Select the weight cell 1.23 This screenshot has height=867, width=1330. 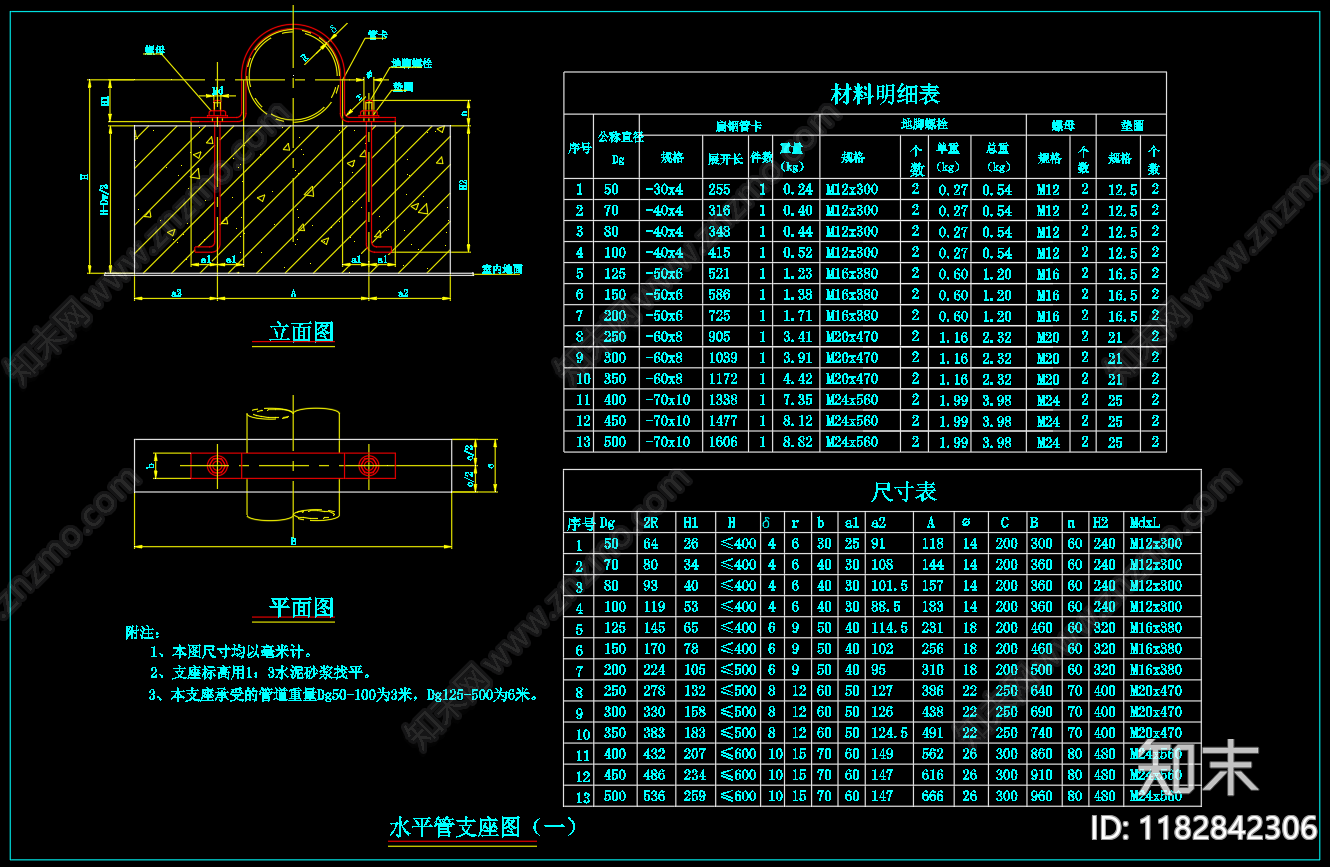click(x=797, y=273)
